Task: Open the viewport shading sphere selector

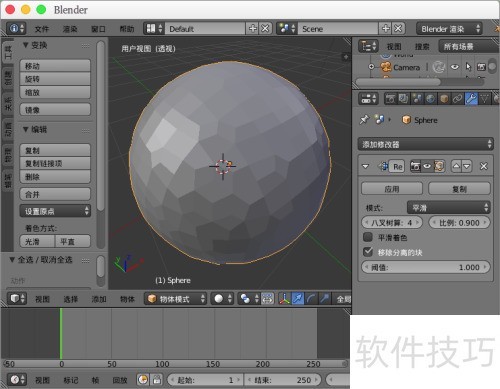Action: (x=223, y=299)
